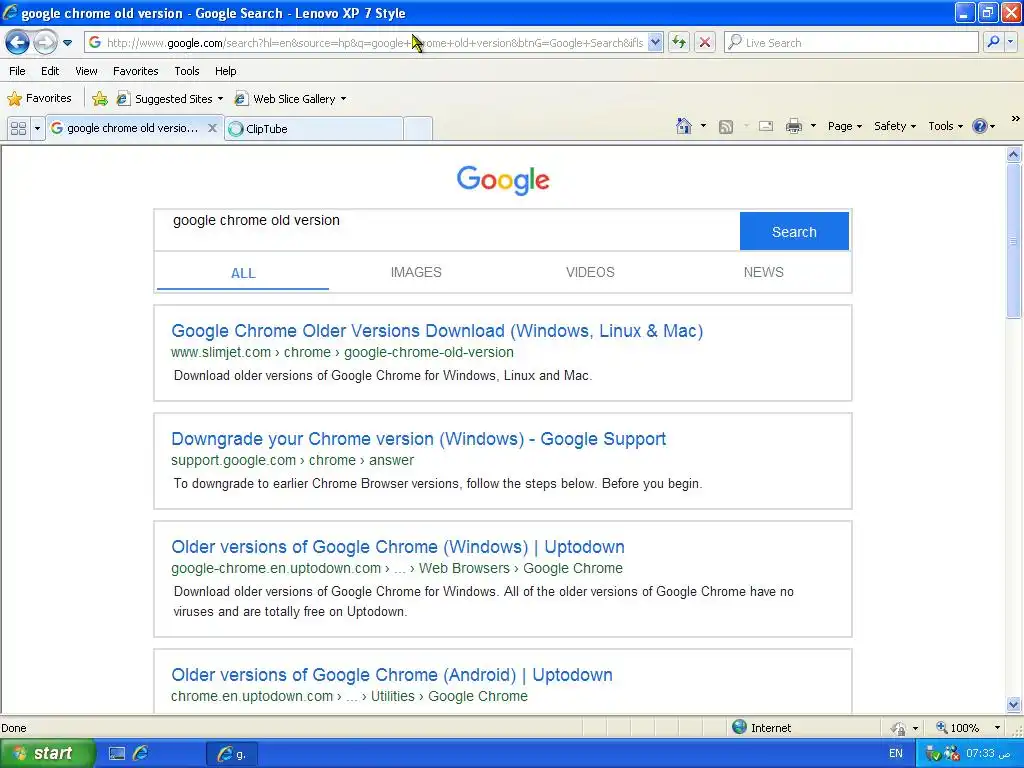Open the Help menu
The width and height of the screenshot is (1024, 768).
pos(225,71)
